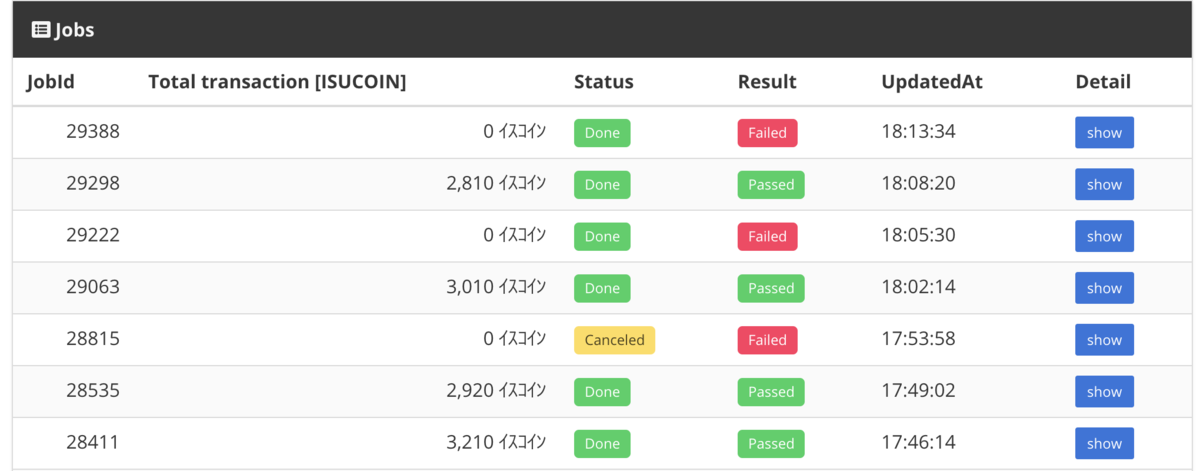Show details for job 29388

pyautogui.click(x=1104, y=132)
